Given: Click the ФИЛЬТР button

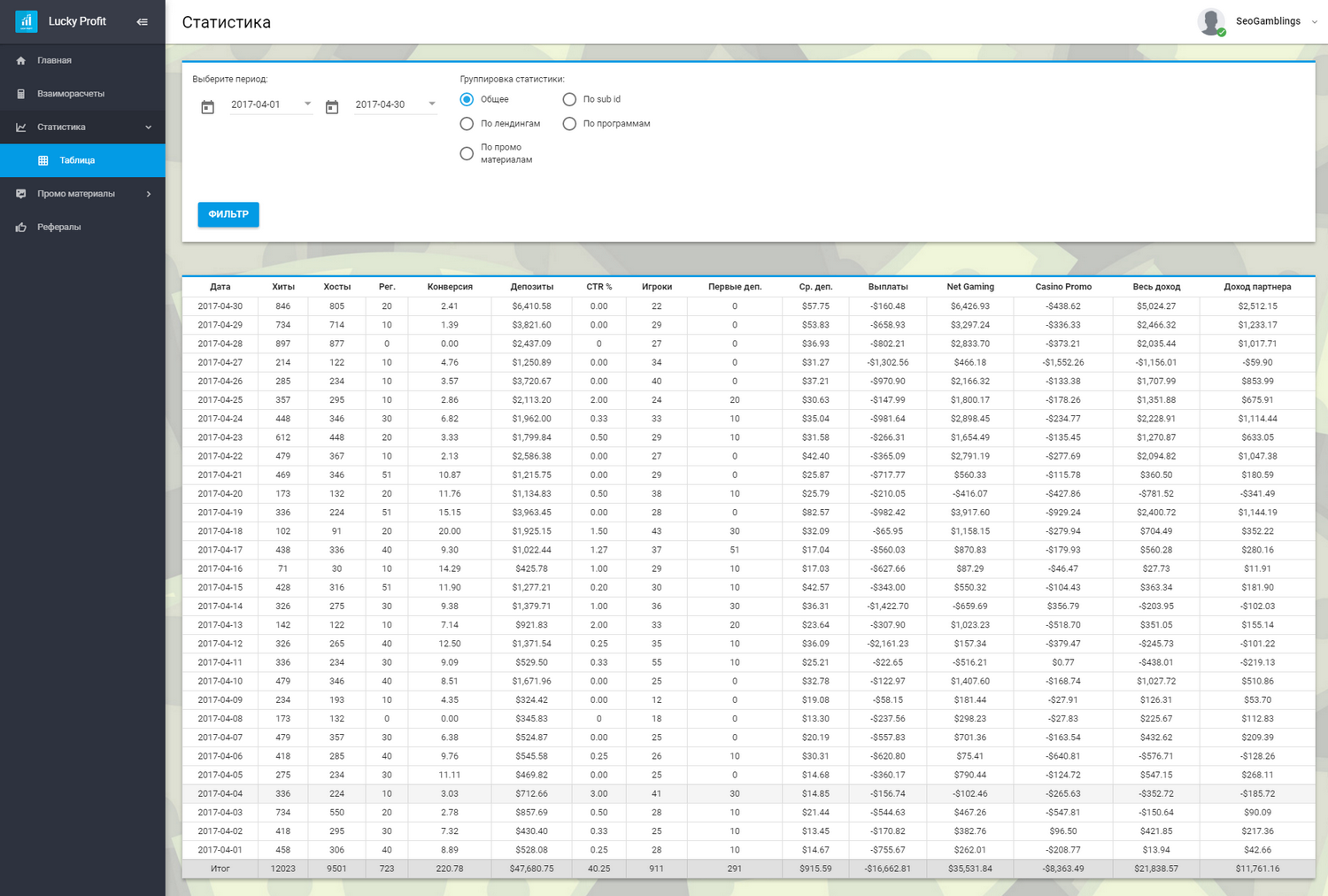Looking at the screenshot, I should coord(228,214).
